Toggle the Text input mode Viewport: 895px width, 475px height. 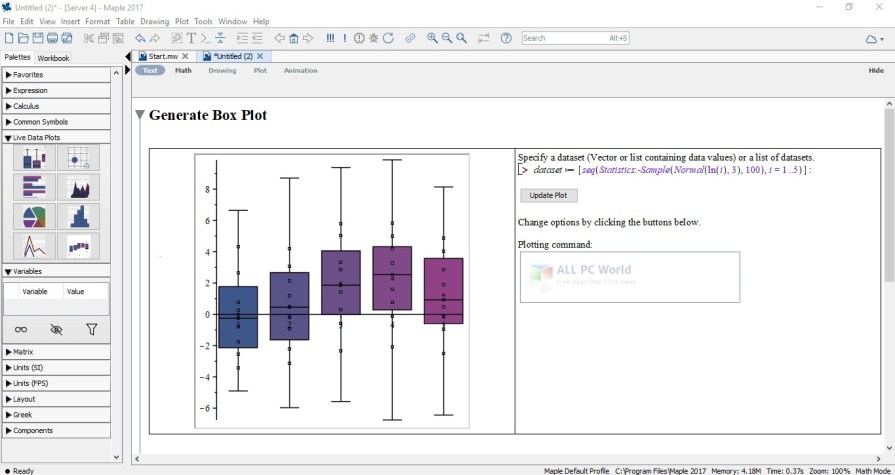pyautogui.click(x=150, y=71)
